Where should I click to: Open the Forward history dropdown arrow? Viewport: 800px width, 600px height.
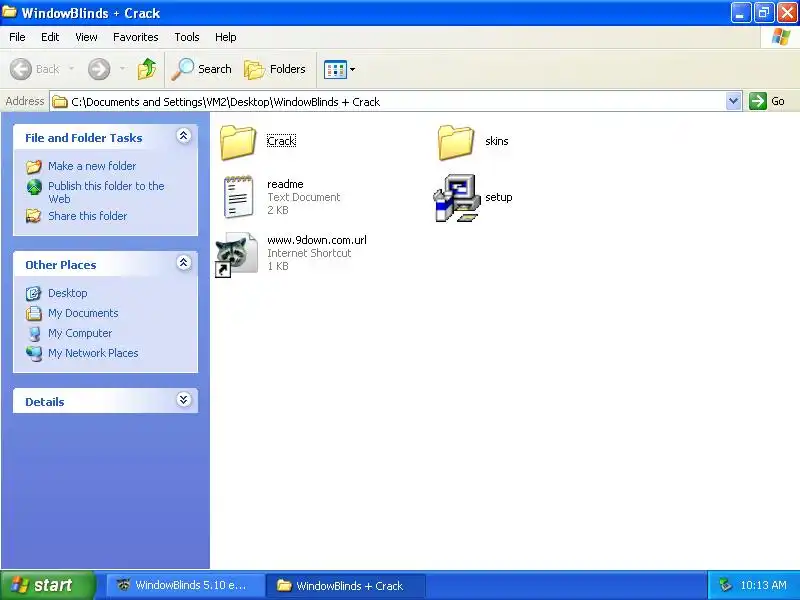coord(122,68)
